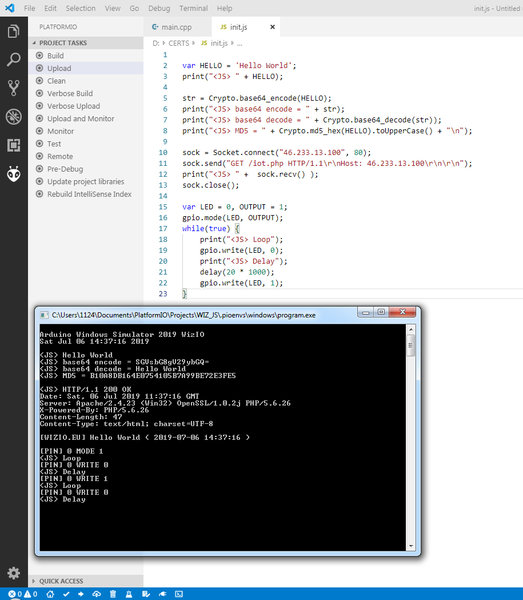Click the console window's program icon
The height and width of the screenshot is (600, 523).
click(x=44, y=315)
